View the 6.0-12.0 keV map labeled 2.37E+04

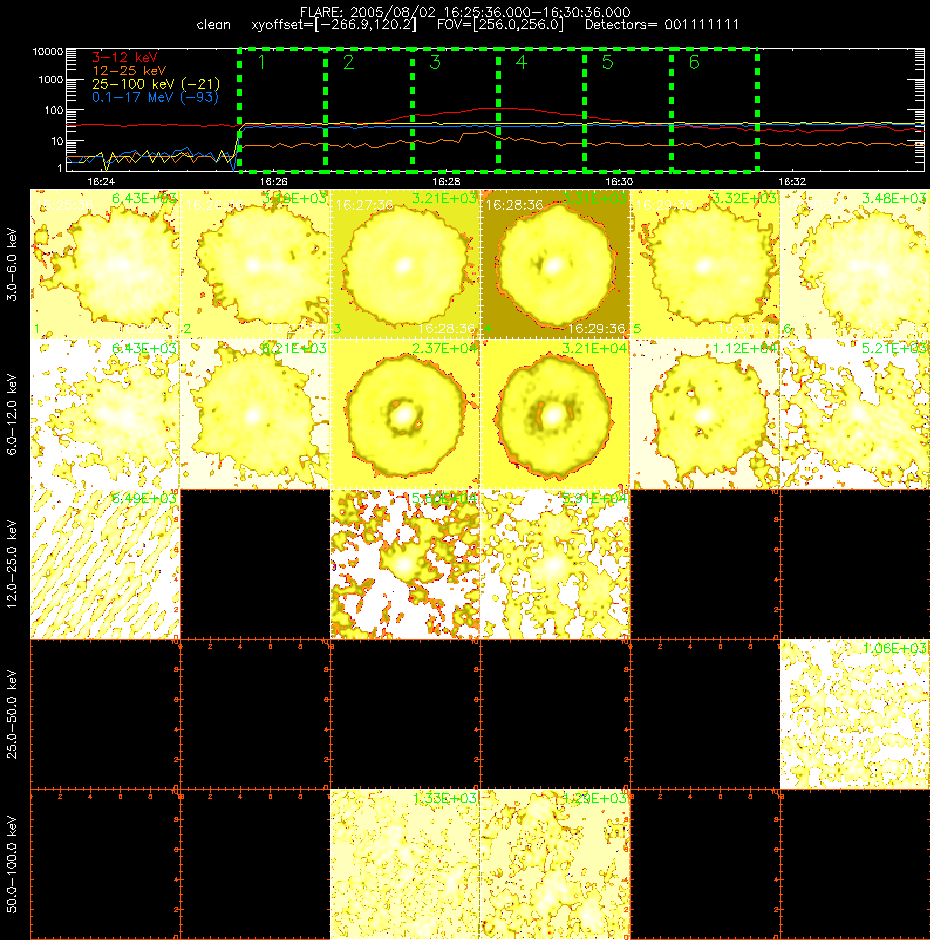405,414
